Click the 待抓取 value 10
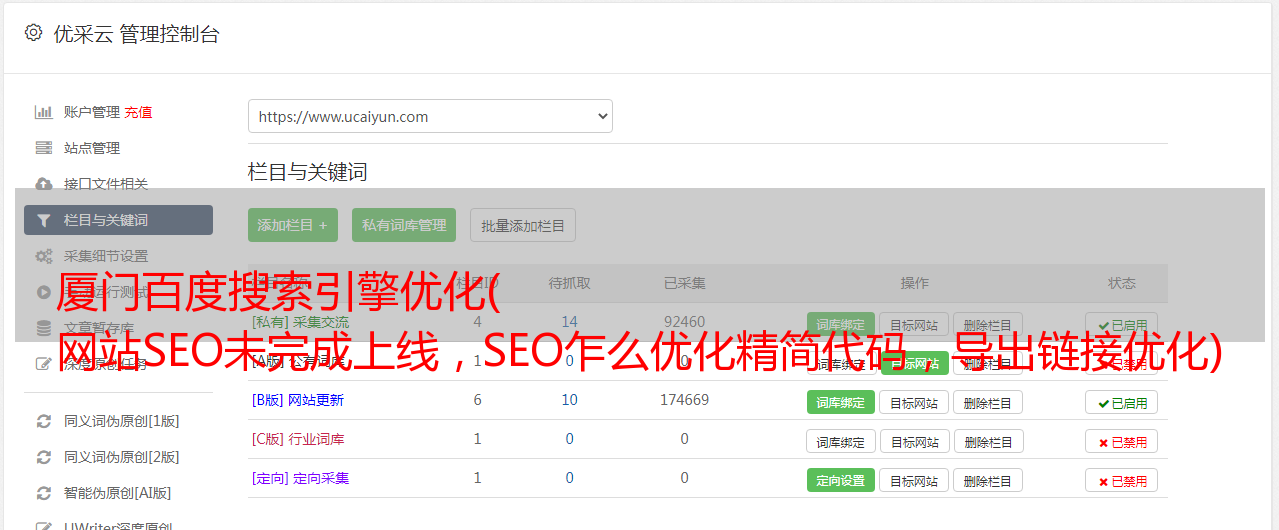Image resolution: width=1279 pixels, height=530 pixels. point(569,400)
